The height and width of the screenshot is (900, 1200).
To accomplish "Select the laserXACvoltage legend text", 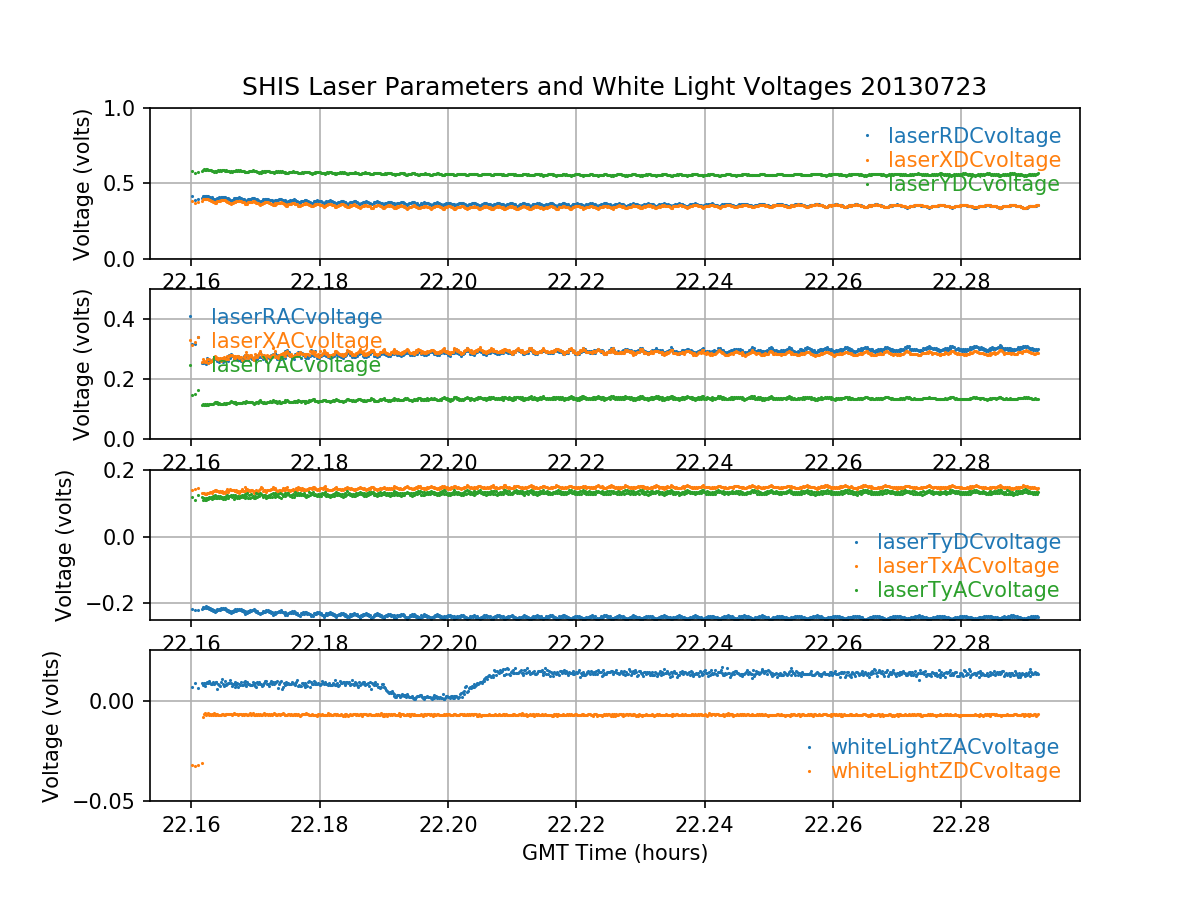I will pyautogui.click(x=296, y=341).
